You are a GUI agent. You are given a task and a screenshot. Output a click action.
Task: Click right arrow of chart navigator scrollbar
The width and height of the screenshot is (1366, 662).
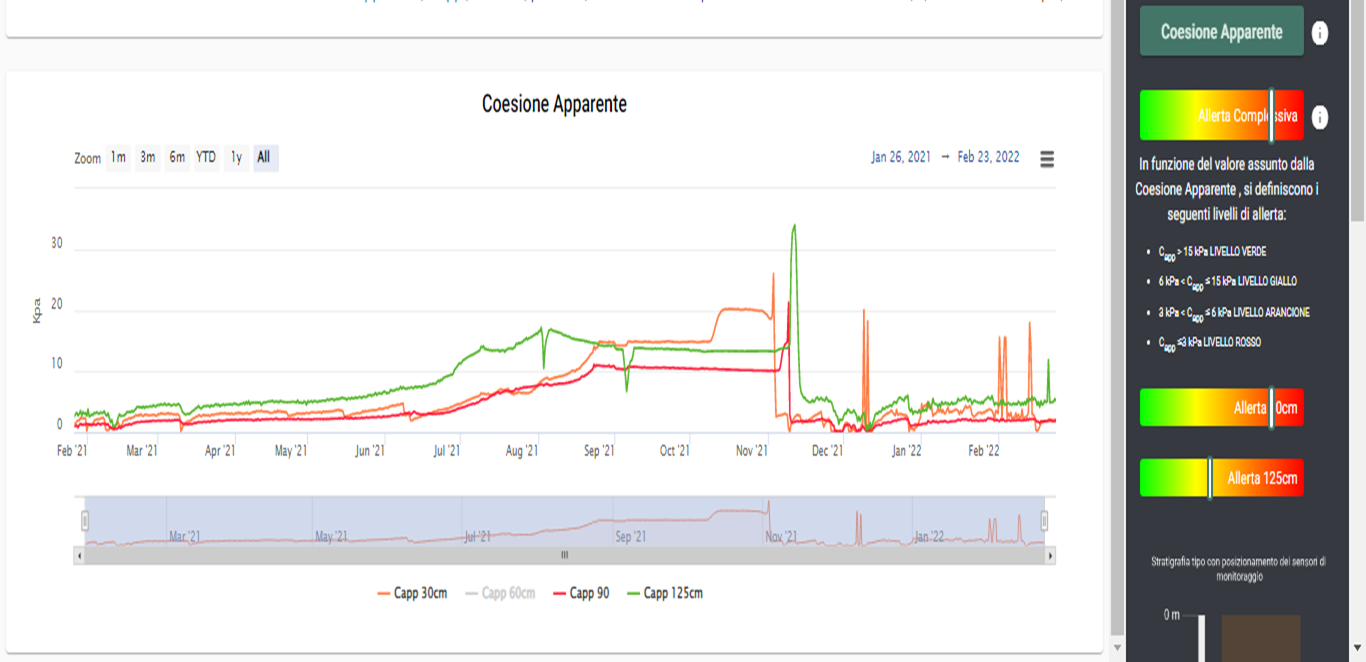[x=1050, y=555]
